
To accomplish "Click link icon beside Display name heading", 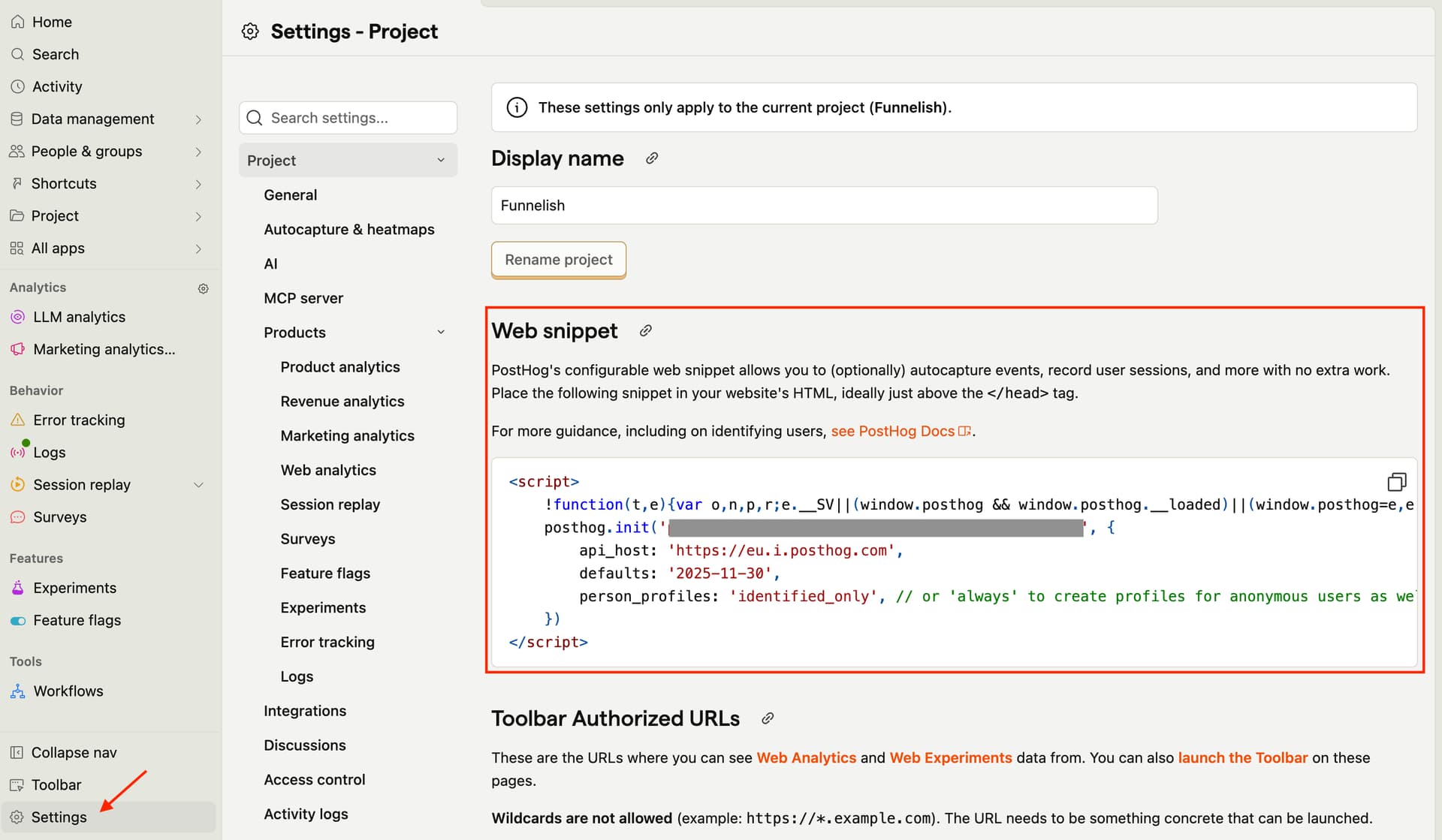I will click(x=652, y=158).
